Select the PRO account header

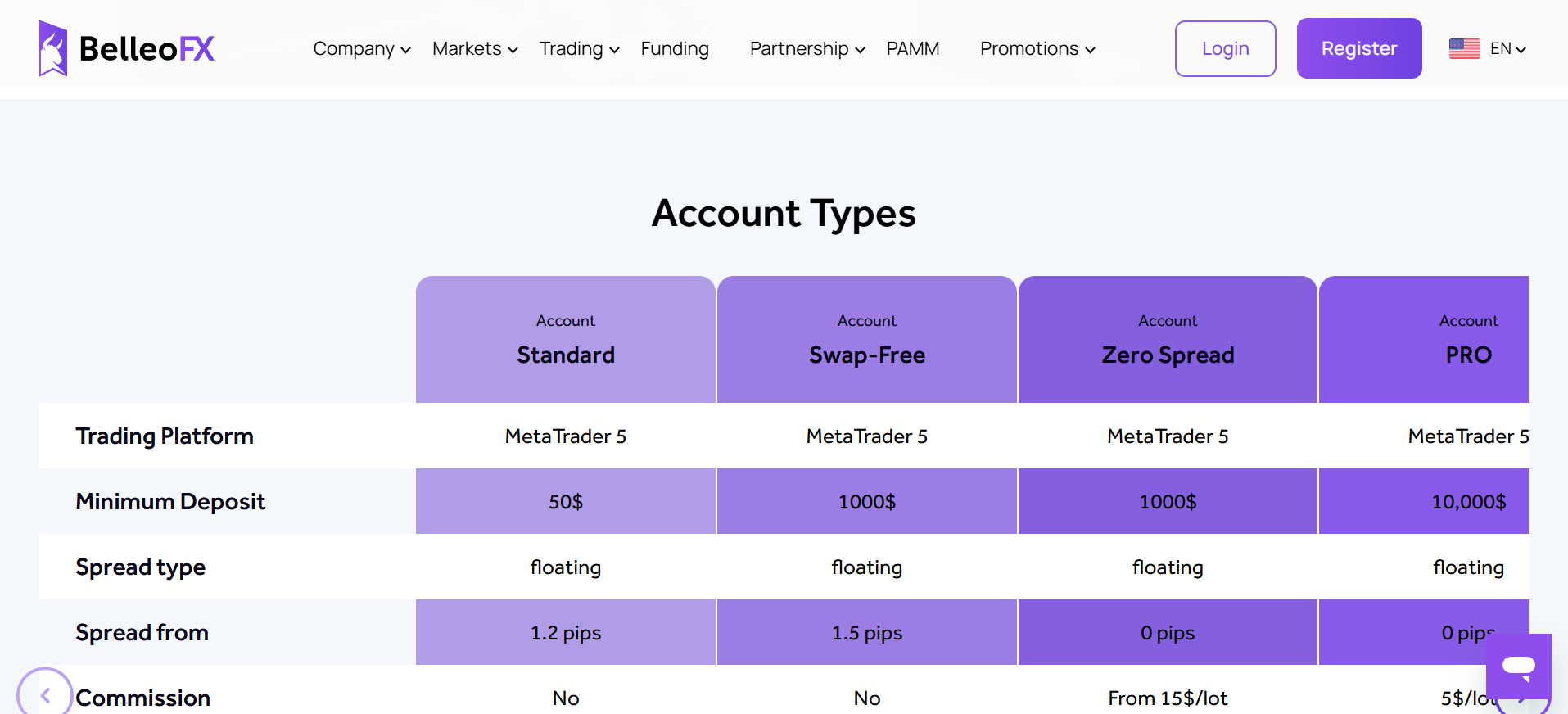coord(1467,340)
